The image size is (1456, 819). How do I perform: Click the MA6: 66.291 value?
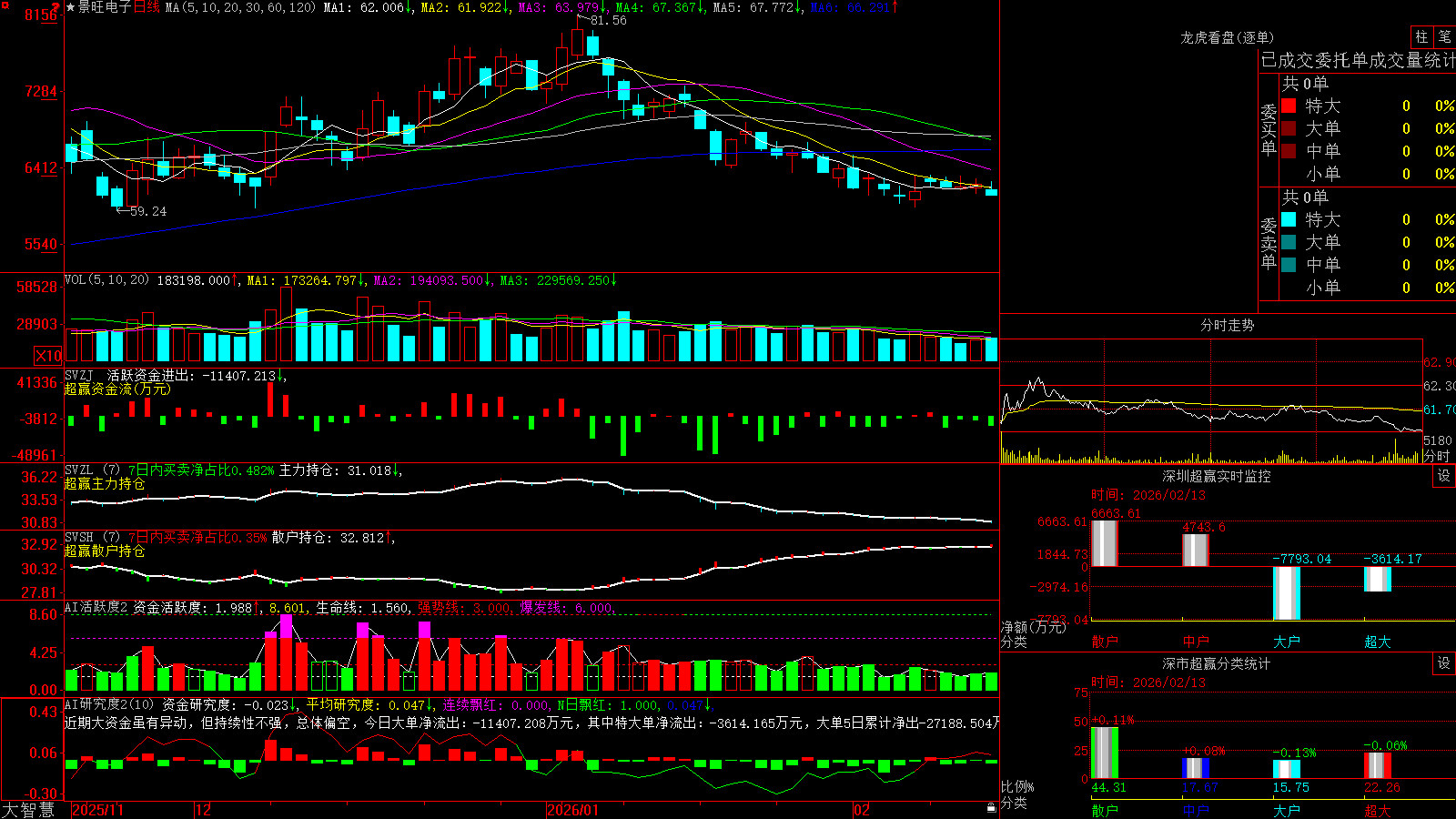[x=854, y=7]
